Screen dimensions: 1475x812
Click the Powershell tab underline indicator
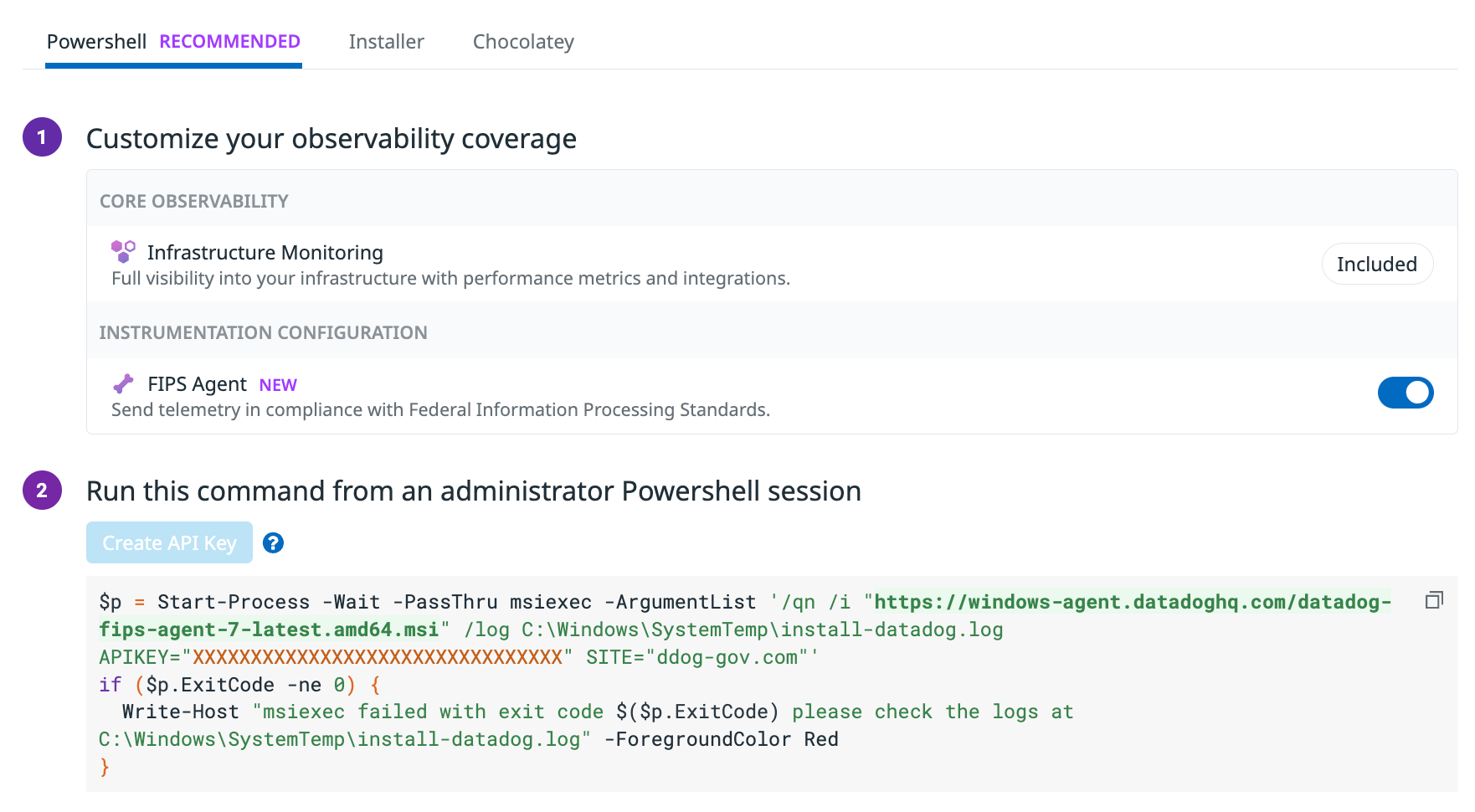point(173,67)
